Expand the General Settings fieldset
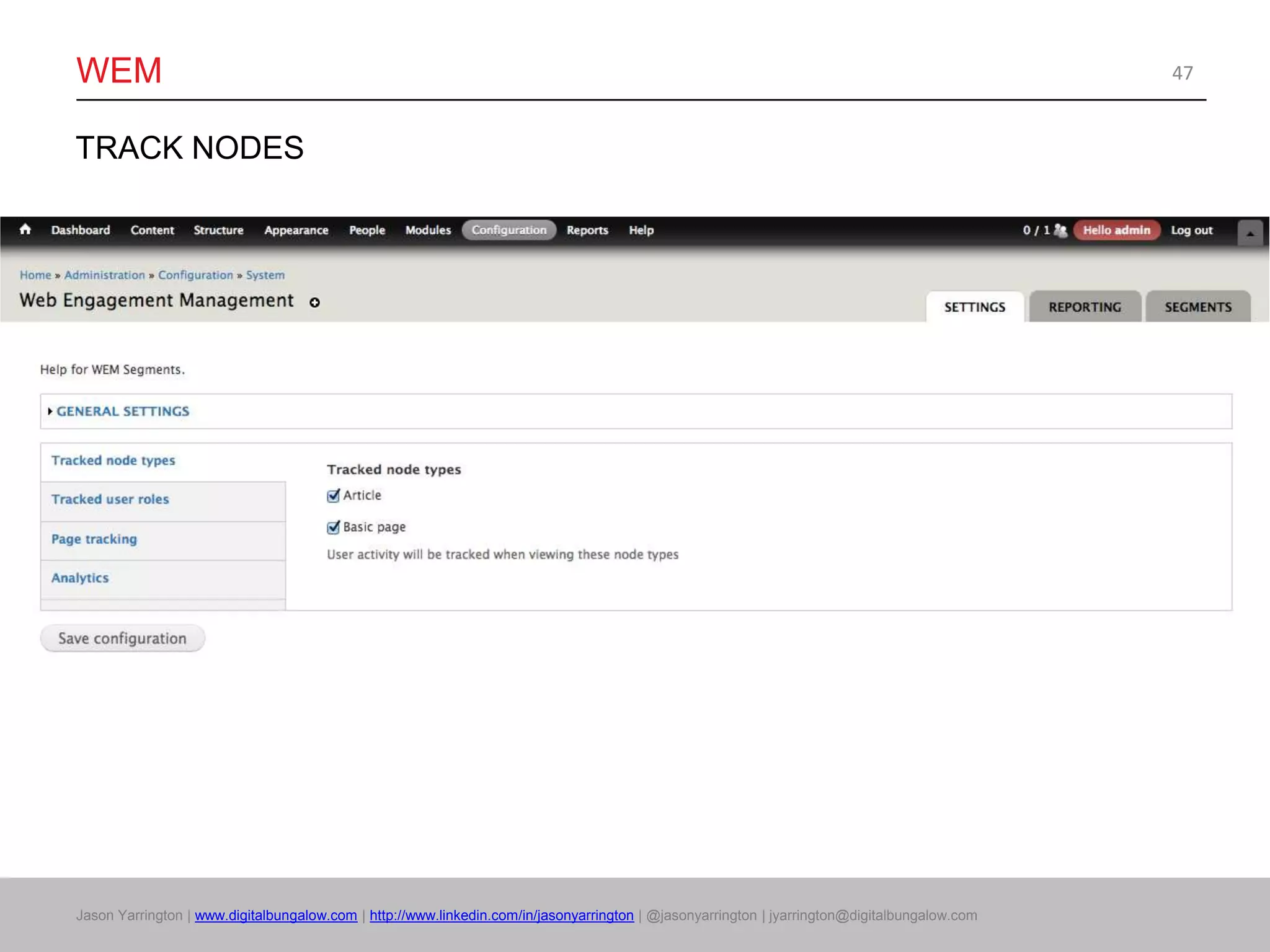 point(123,412)
